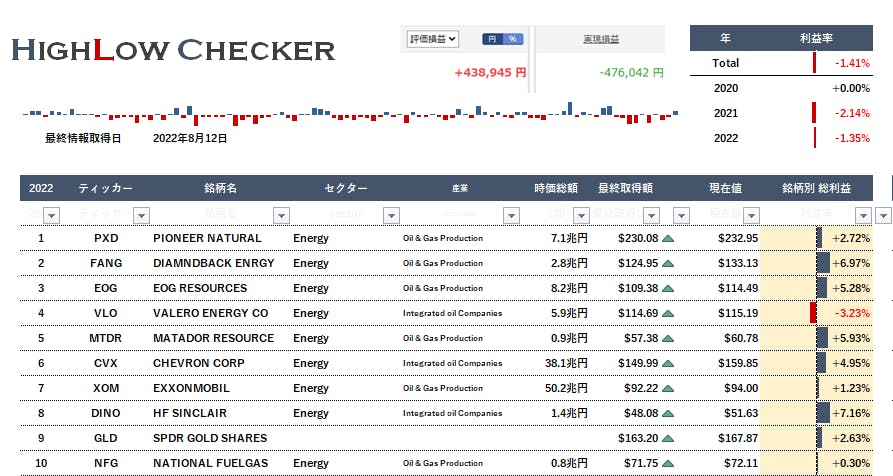893x476 pixels.
Task: Click the filter arrow for the 現在値 column
Action: 768,215
